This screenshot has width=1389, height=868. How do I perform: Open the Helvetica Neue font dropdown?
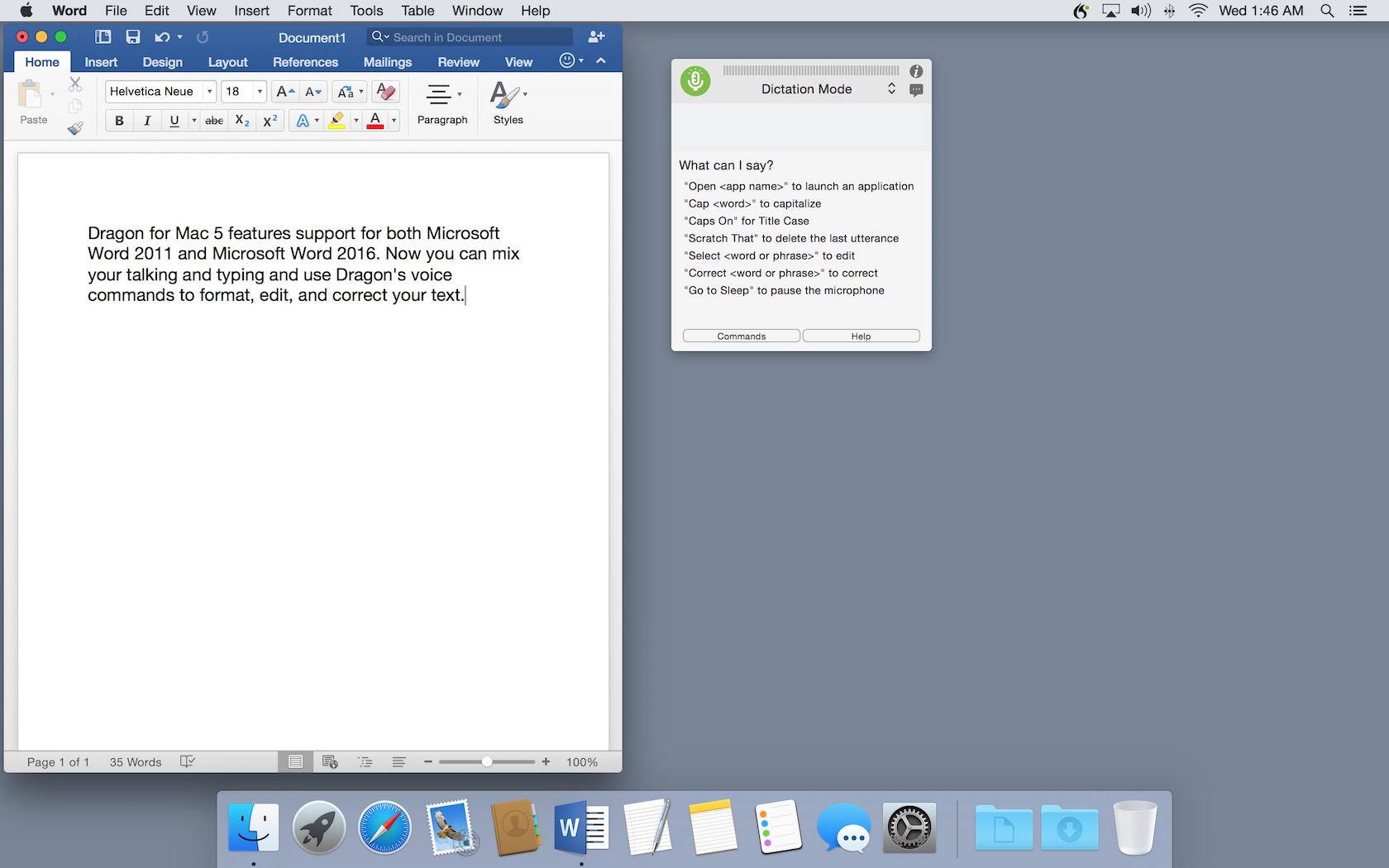[x=210, y=92]
